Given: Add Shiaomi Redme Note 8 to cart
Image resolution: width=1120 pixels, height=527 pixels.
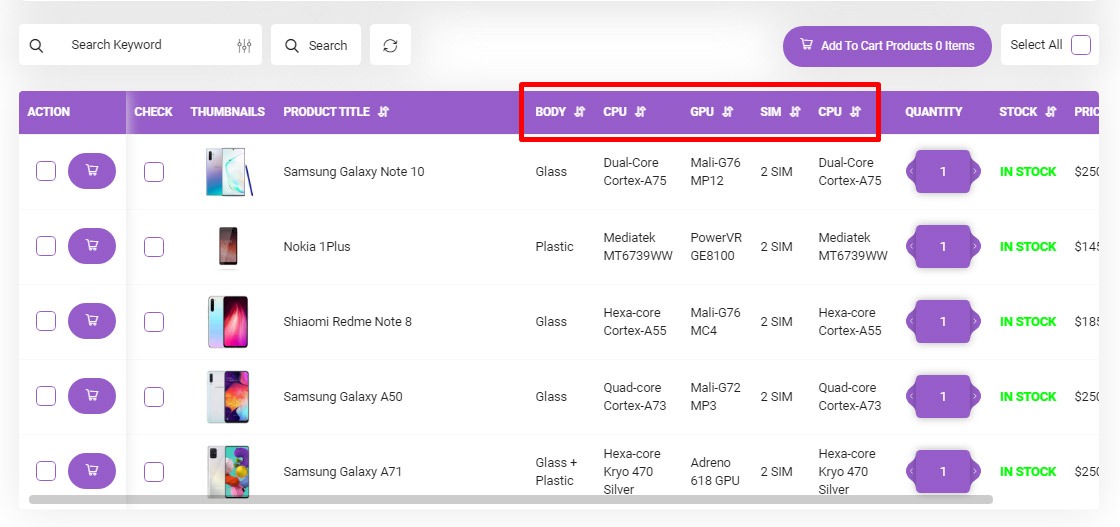Looking at the screenshot, I should 92,321.
